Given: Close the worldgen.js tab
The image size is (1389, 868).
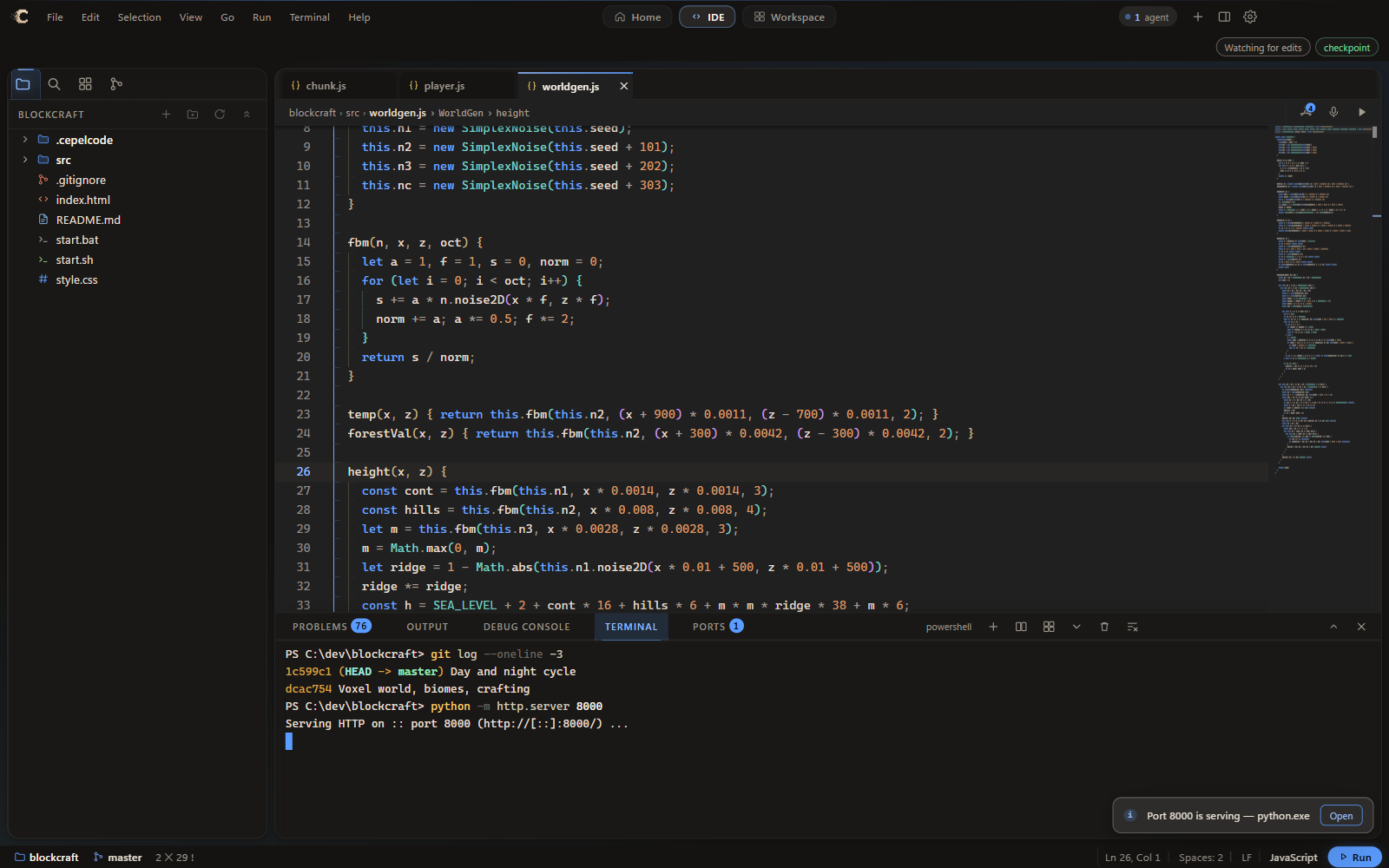Looking at the screenshot, I should tap(623, 86).
